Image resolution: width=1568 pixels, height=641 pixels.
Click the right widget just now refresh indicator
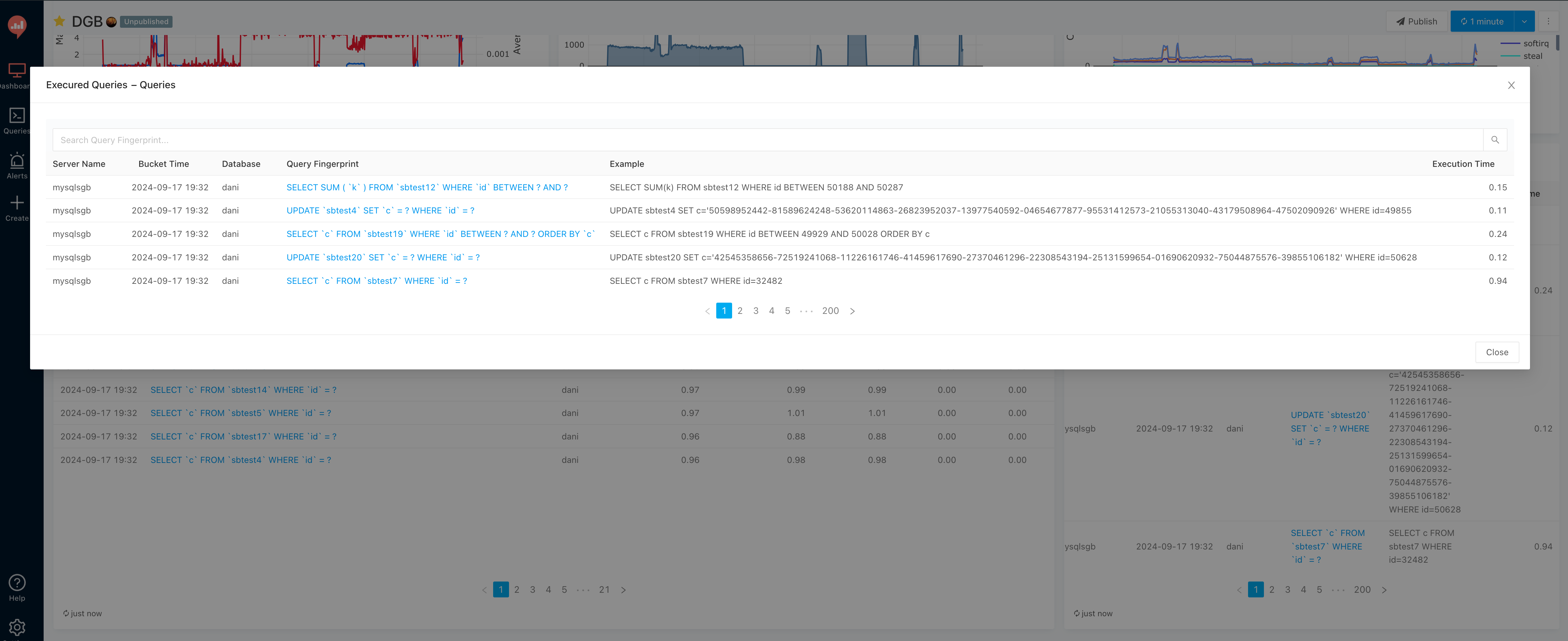point(1093,614)
